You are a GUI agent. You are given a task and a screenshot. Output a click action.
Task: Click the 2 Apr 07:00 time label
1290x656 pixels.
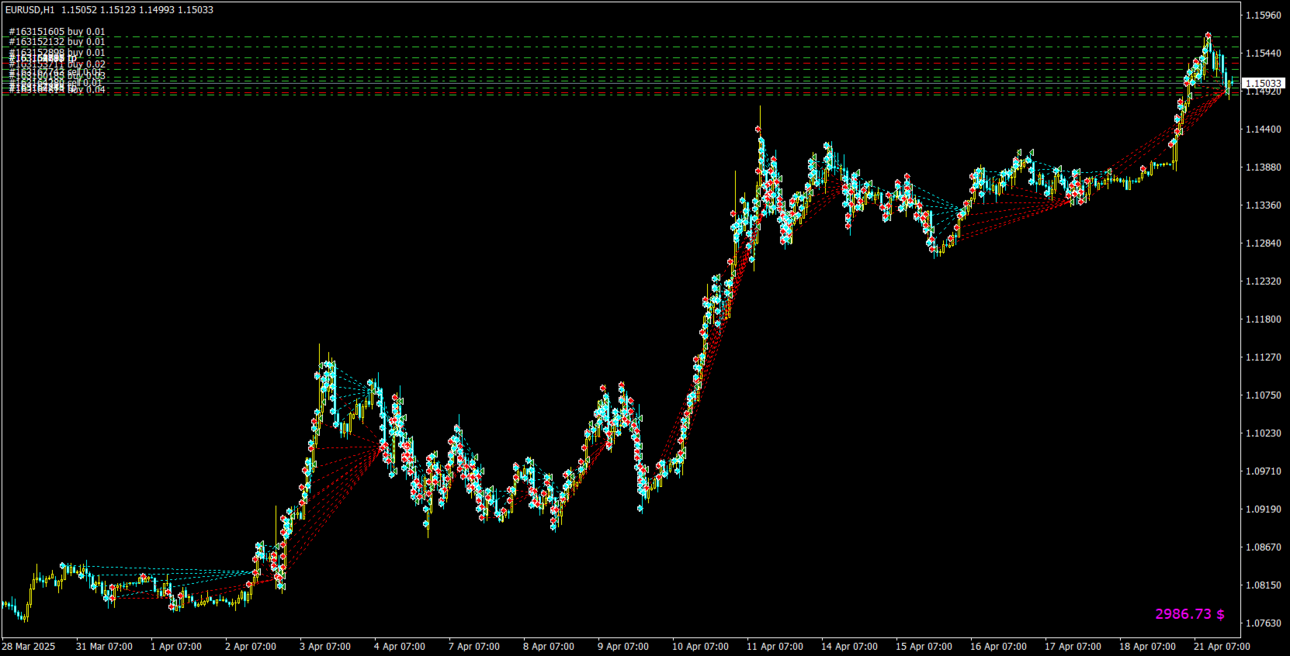tap(253, 647)
